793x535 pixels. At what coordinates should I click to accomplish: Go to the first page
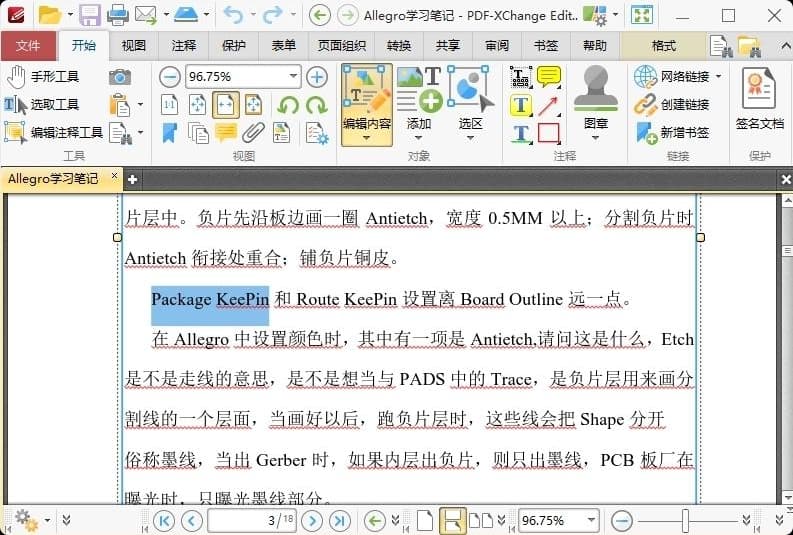tap(164, 520)
